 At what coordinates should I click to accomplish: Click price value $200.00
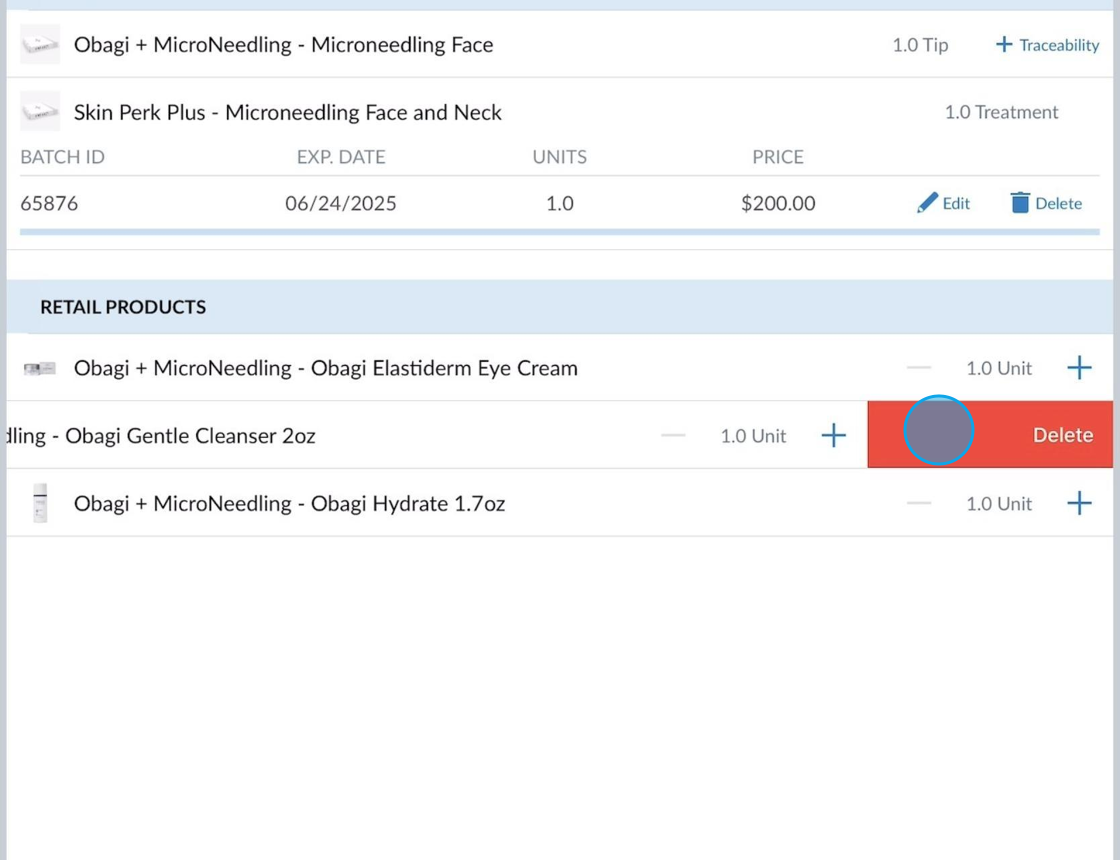coord(778,204)
